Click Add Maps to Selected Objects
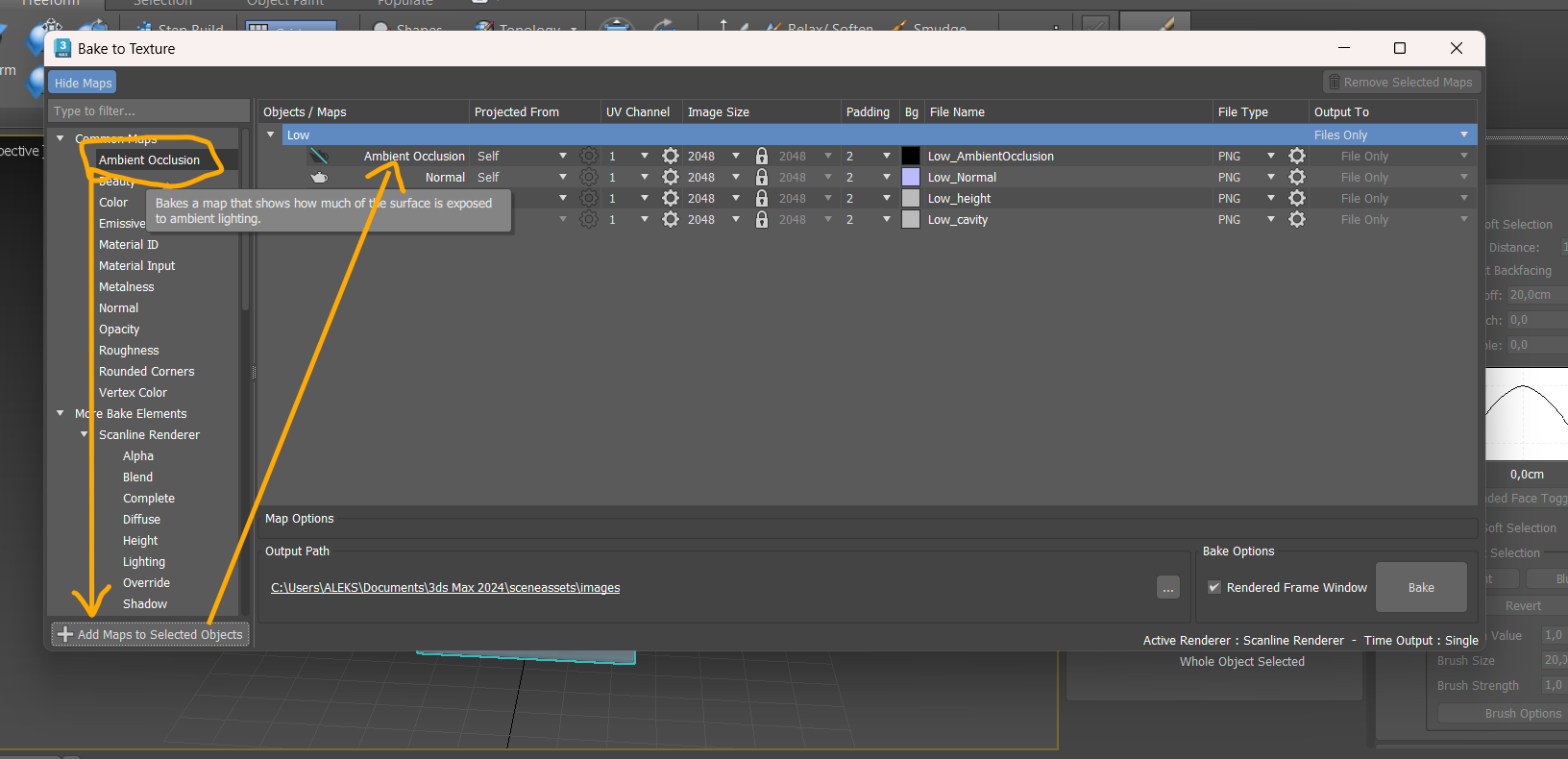The image size is (1568, 759). [151, 635]
